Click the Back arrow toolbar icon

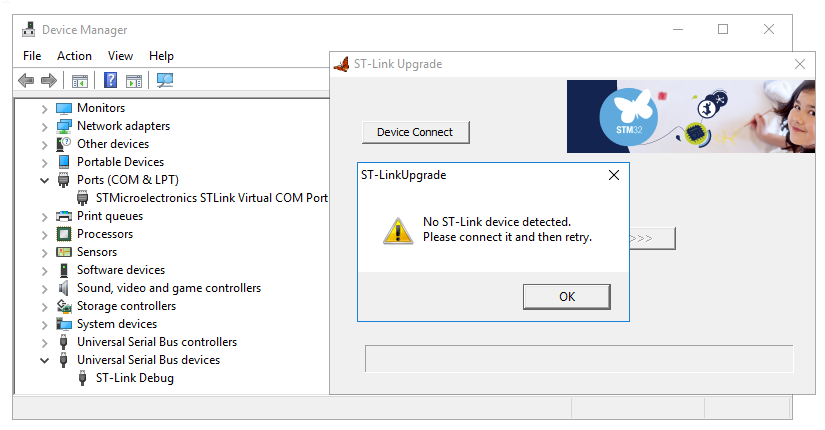point(26,81)
